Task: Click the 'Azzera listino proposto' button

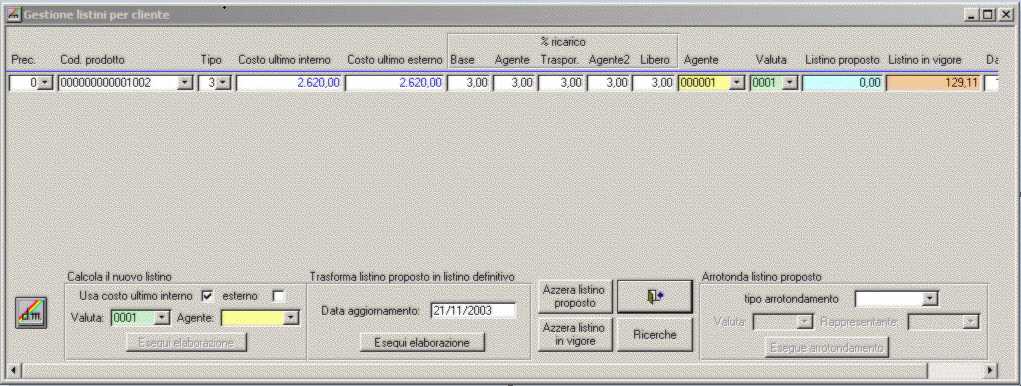Action: click(x=574, y=297)
